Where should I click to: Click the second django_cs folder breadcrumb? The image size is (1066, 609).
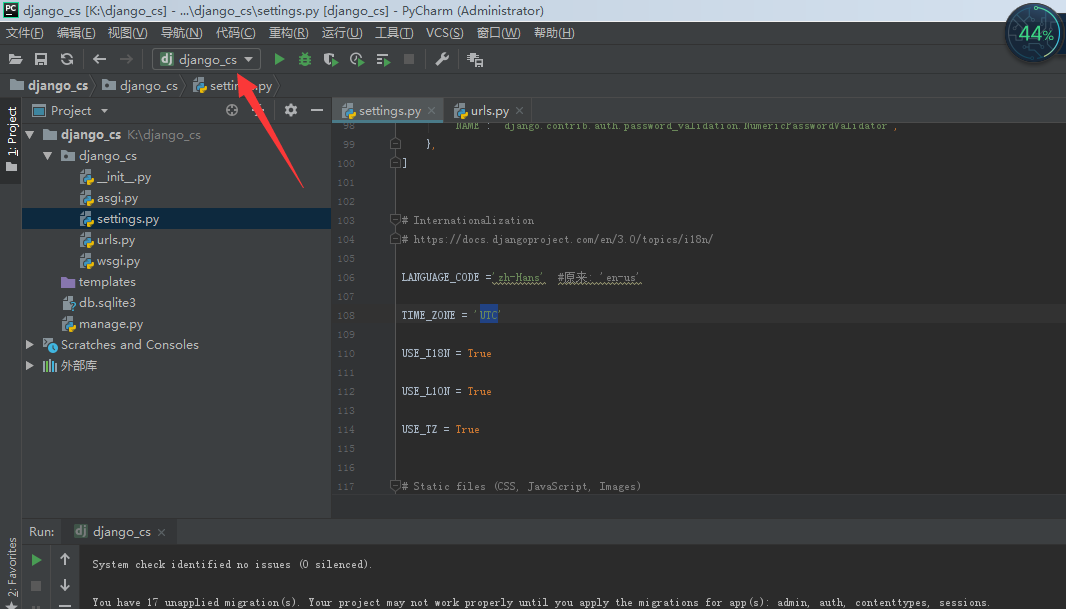pos(140,86)
